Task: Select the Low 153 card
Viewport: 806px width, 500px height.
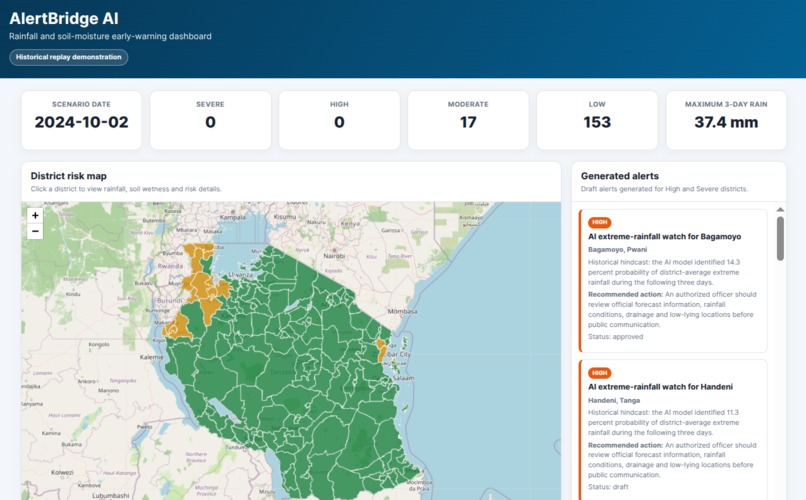Action: 597,120
